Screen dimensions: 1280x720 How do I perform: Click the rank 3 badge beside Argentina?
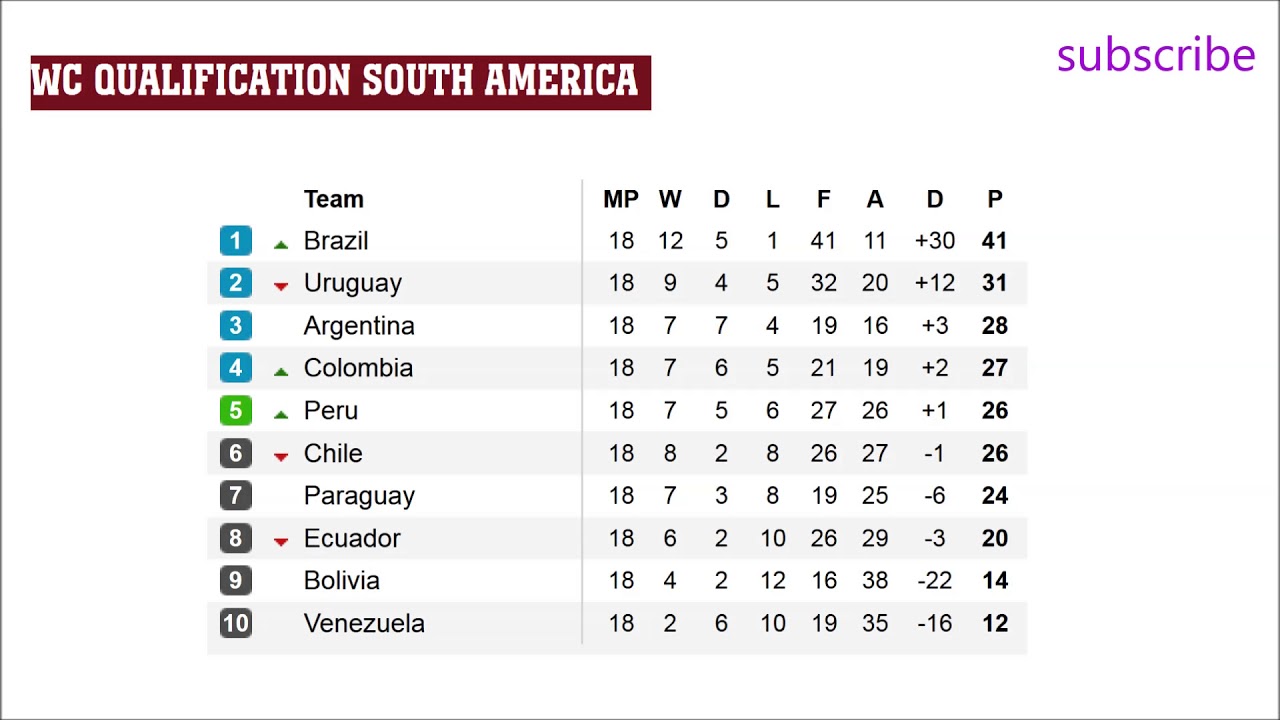(236, 326)
